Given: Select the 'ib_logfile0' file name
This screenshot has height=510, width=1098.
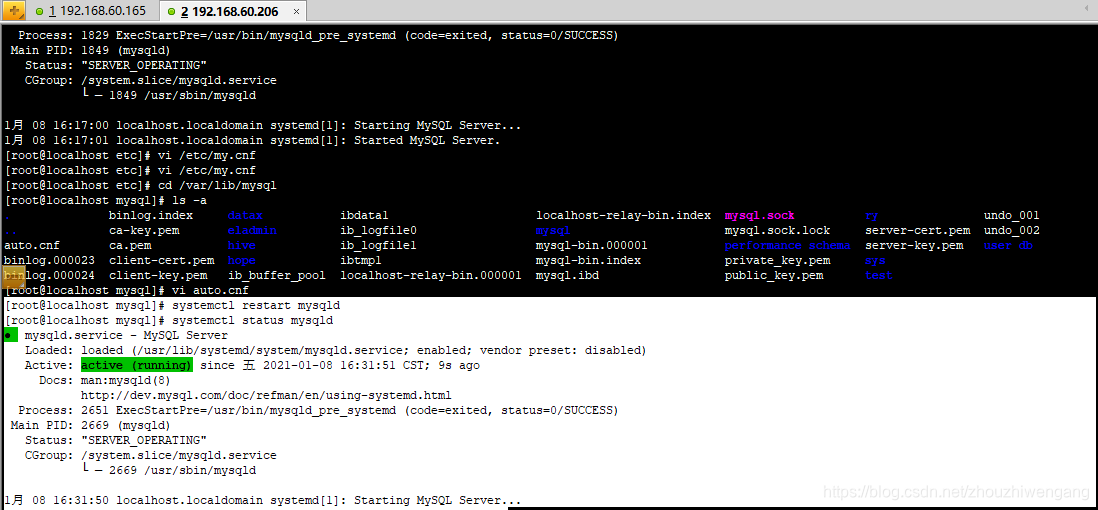Looking at the screenshot, I should tap(378, 230).
